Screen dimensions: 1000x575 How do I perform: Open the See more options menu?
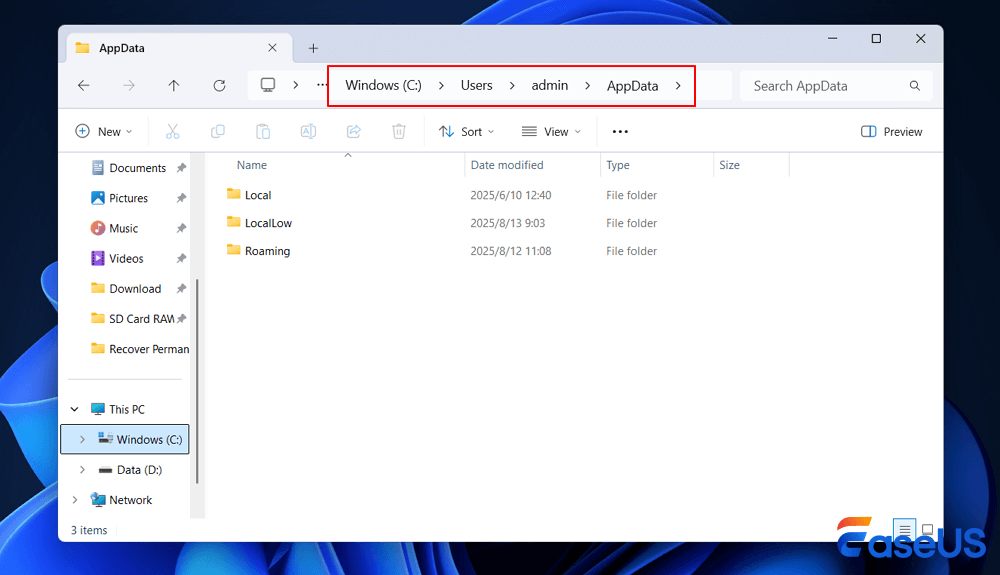click(620, 131)
